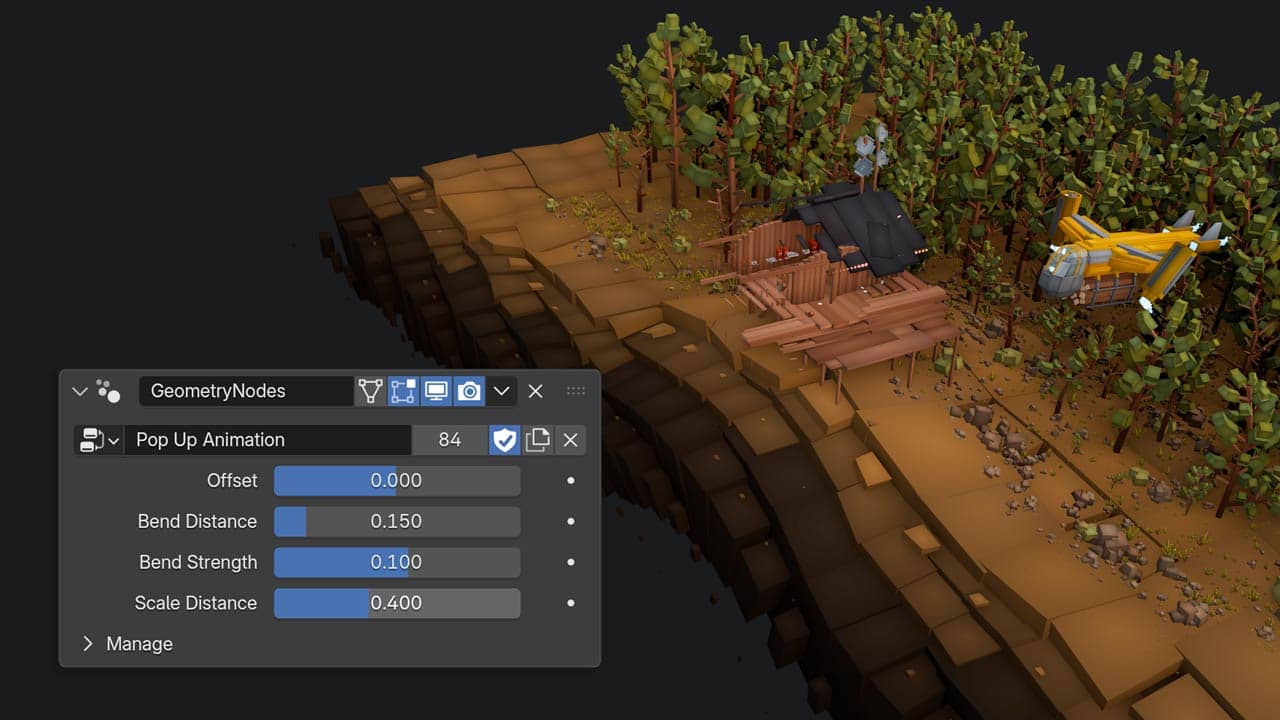Click the animate dot beside Offset
Viewport: 1280px width, 720px height.
pyautogui.click(x=571, y=481)
